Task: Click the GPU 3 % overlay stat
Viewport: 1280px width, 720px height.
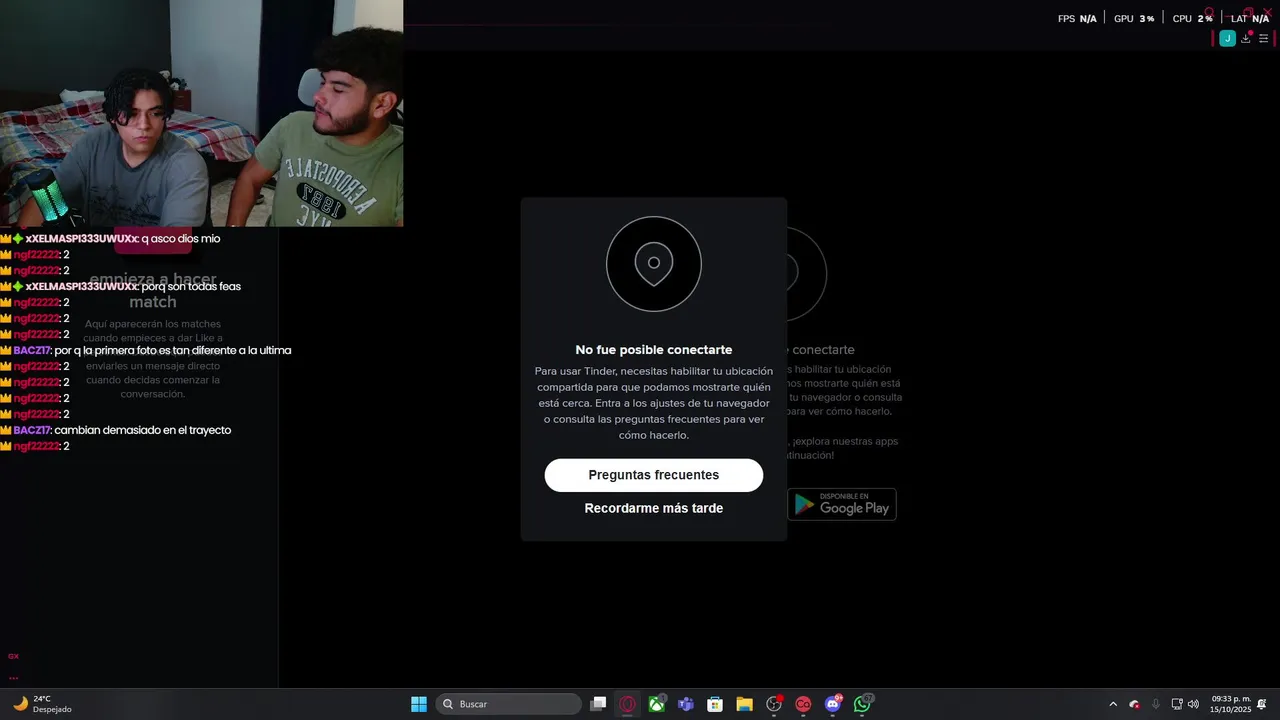Action: coord(1134,19)
